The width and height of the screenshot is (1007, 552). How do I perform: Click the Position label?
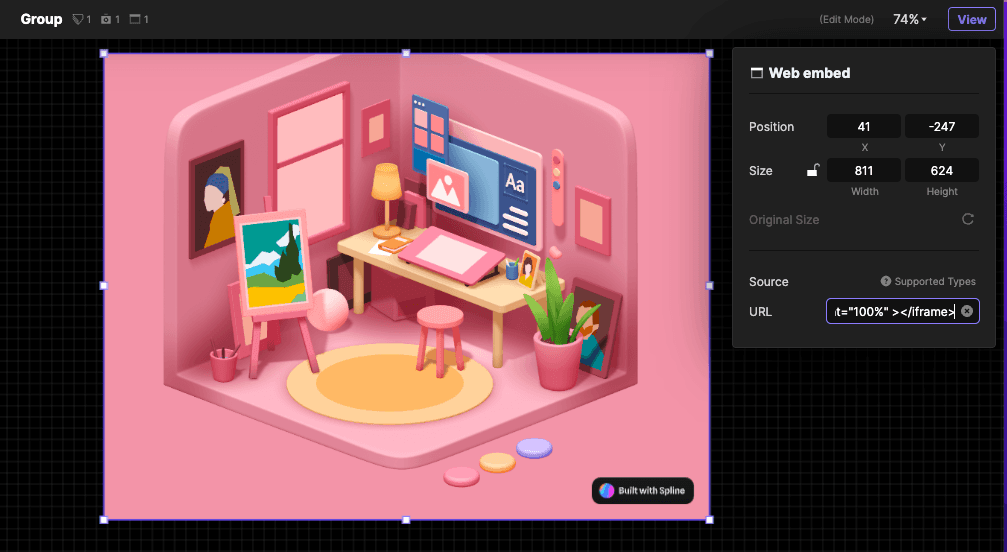pyautogui.click(x=771, y=127)
